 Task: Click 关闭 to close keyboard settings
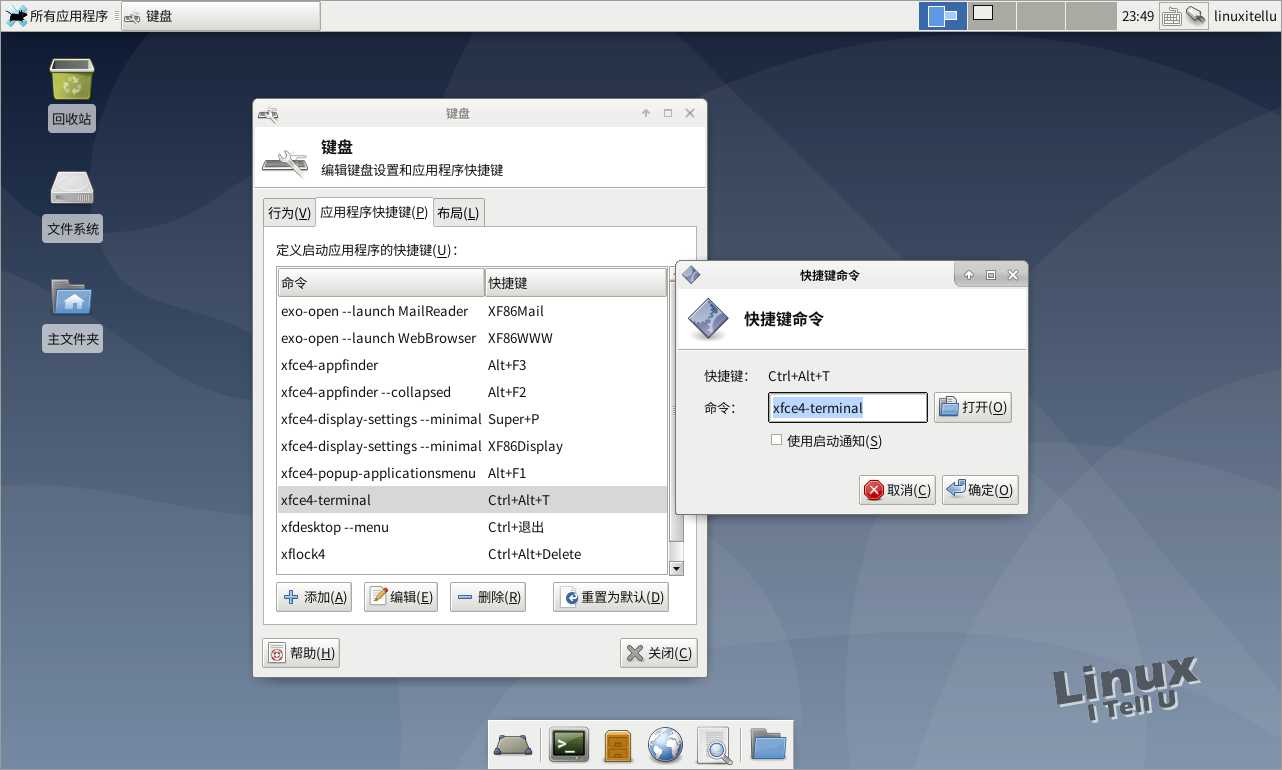click(x=659, y=653)
